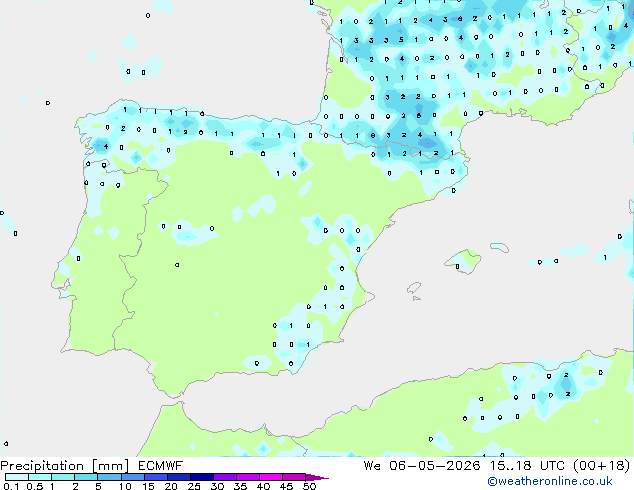Viewport: 634px width, 490px height.
Task: Select the 40–45 mm magenta legend swatch
Action: pos(270,477)
